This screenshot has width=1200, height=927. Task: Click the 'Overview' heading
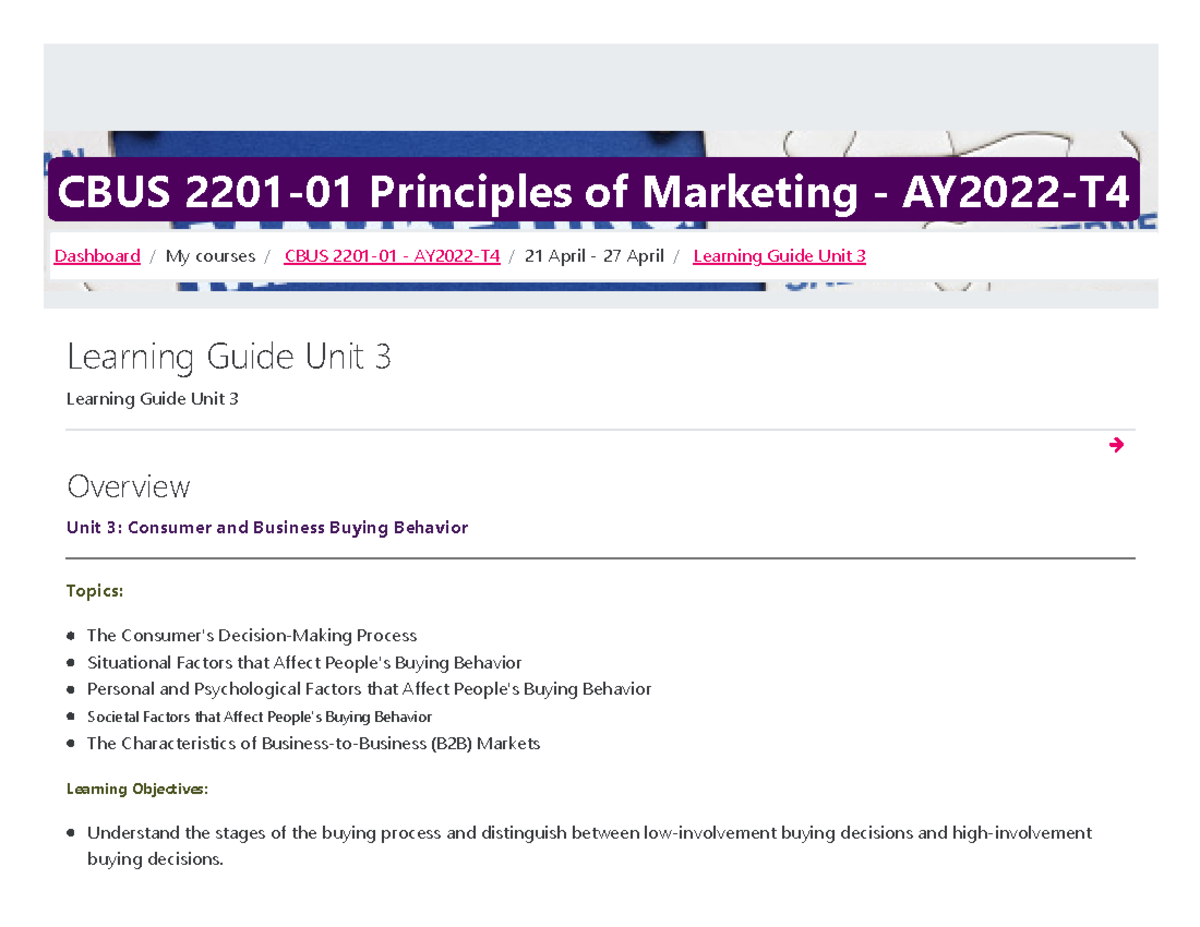pos(128,487)
